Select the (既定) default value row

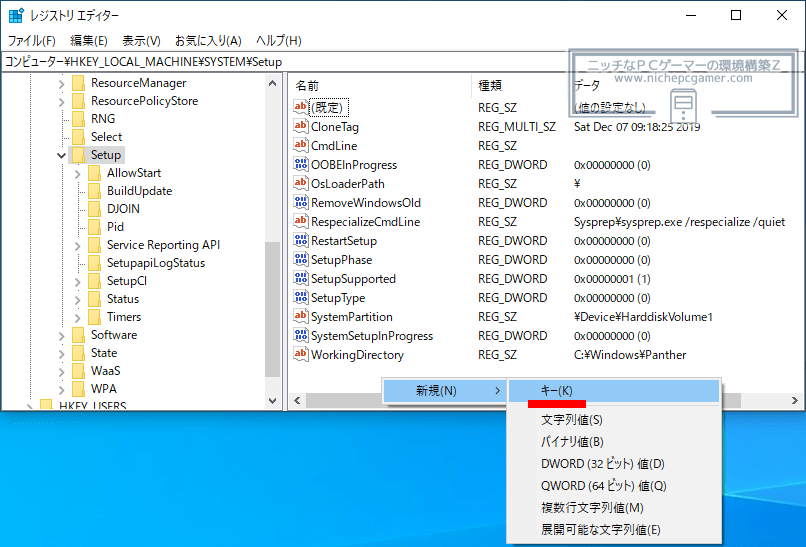click(329, 107)
